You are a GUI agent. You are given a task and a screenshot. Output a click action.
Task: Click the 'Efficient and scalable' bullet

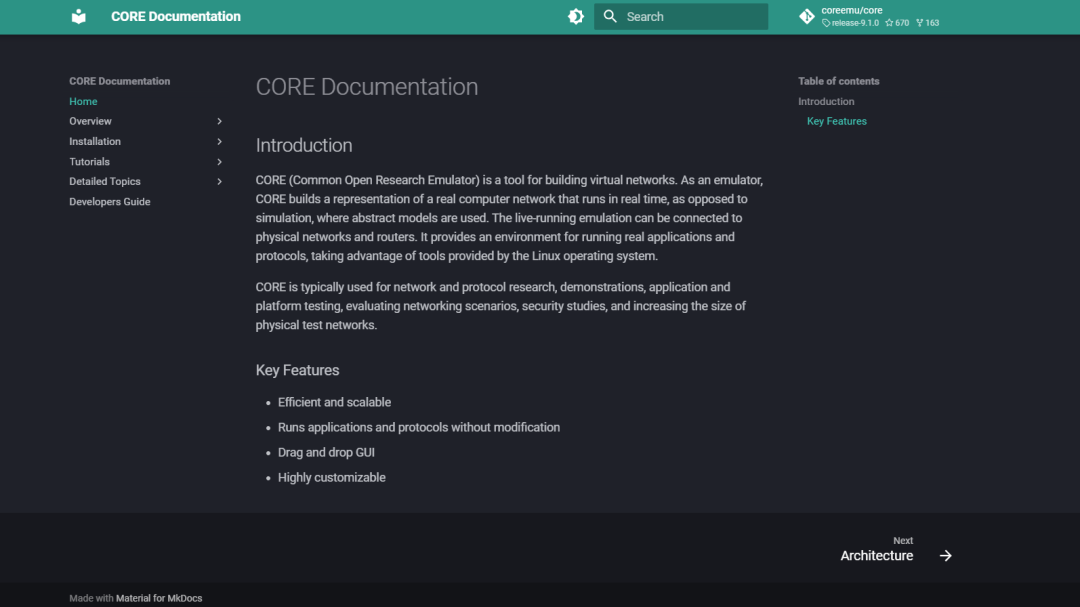334,402
